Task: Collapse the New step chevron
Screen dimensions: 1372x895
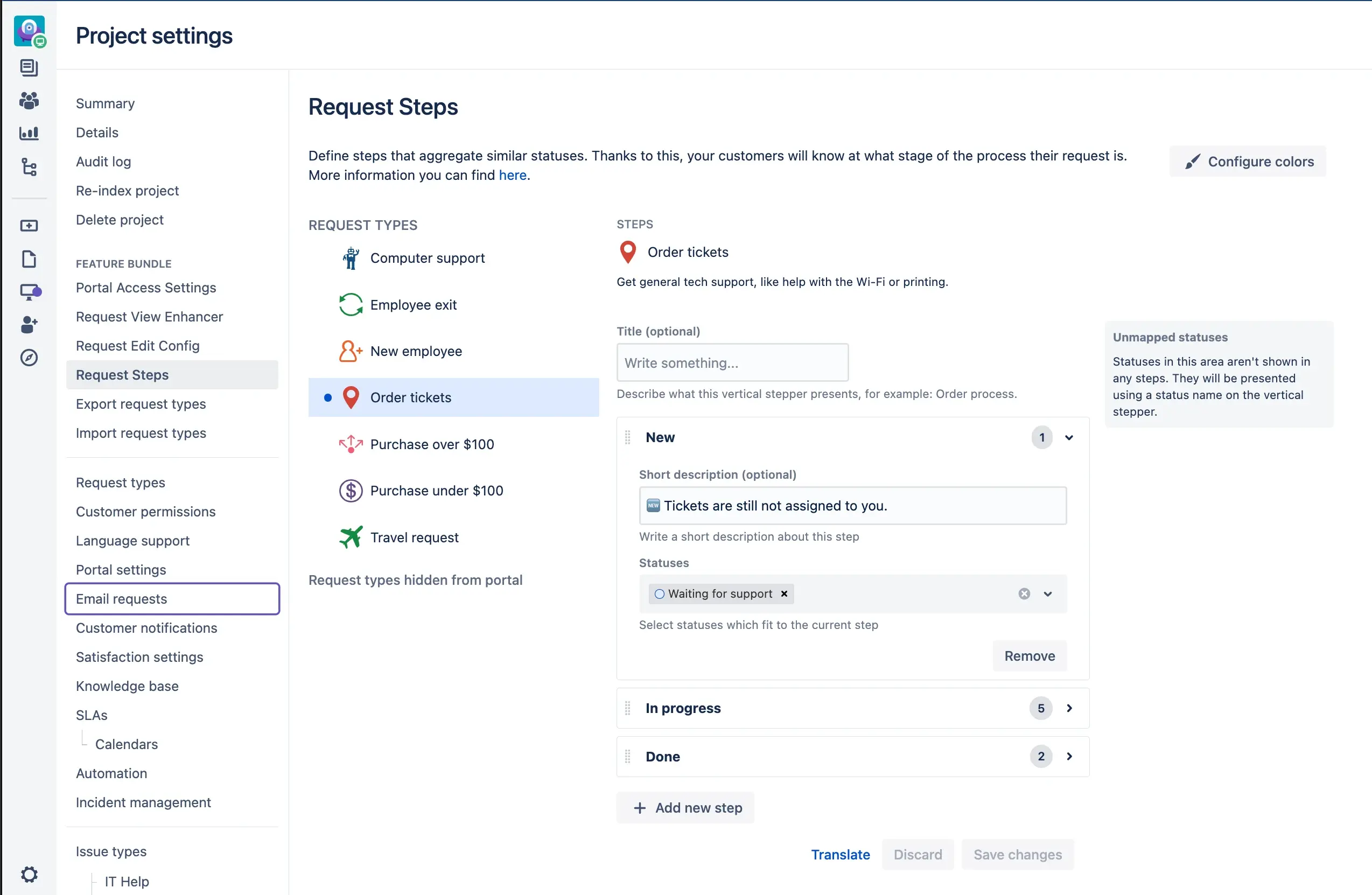Action: [x=1069, y=437]
